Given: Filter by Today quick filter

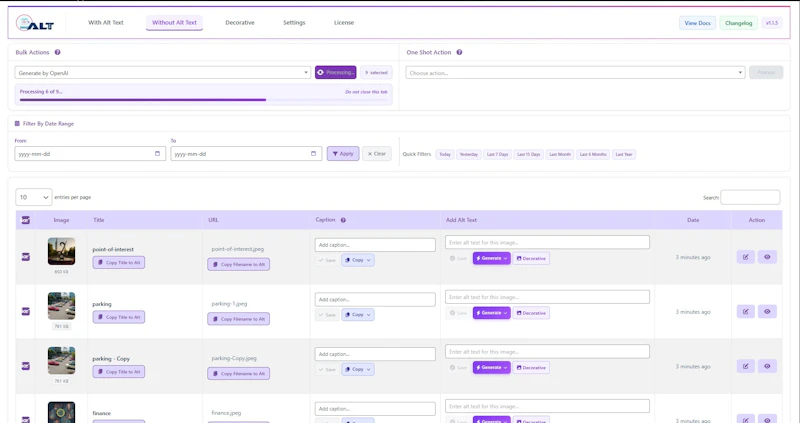Looking at the screenshot, I should click(x=445, y=154).
